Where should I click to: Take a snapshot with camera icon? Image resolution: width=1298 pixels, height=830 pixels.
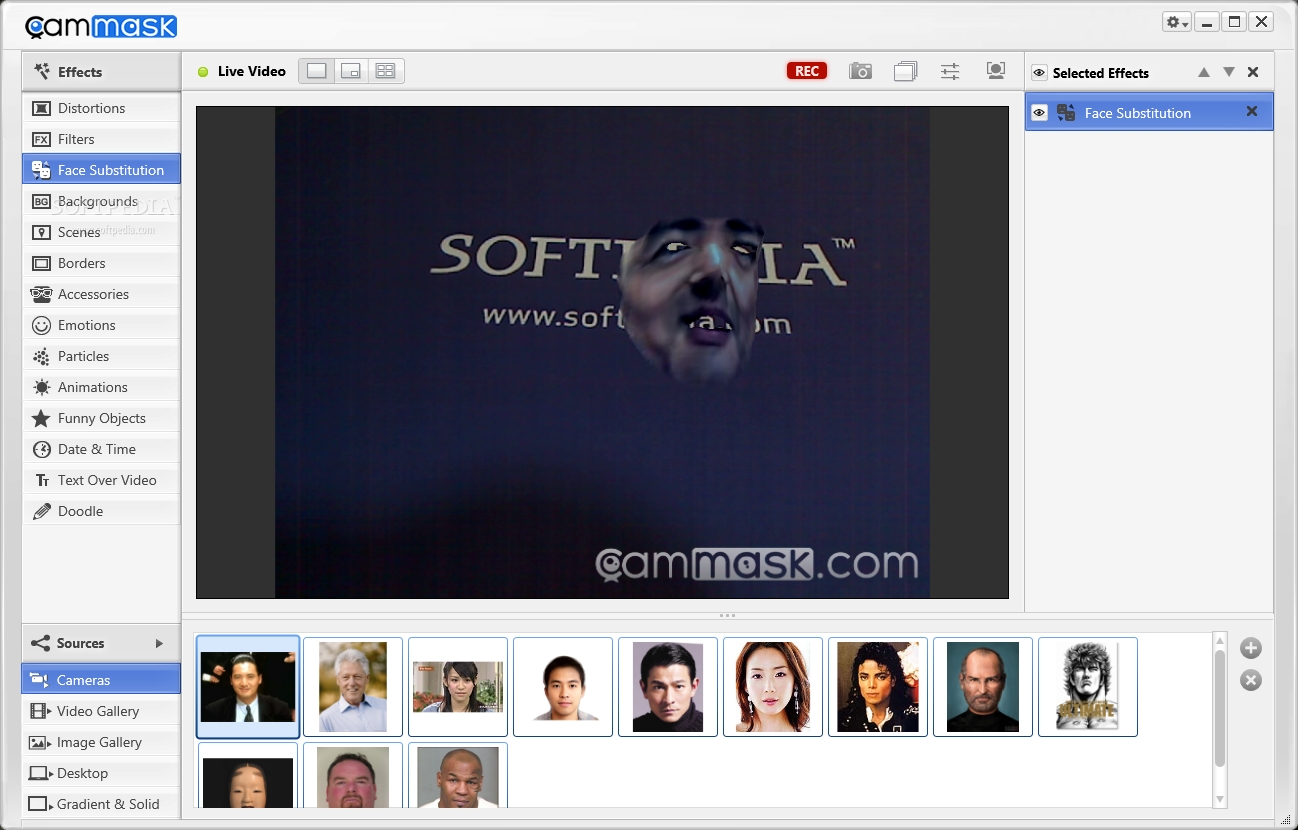[860, 71]
